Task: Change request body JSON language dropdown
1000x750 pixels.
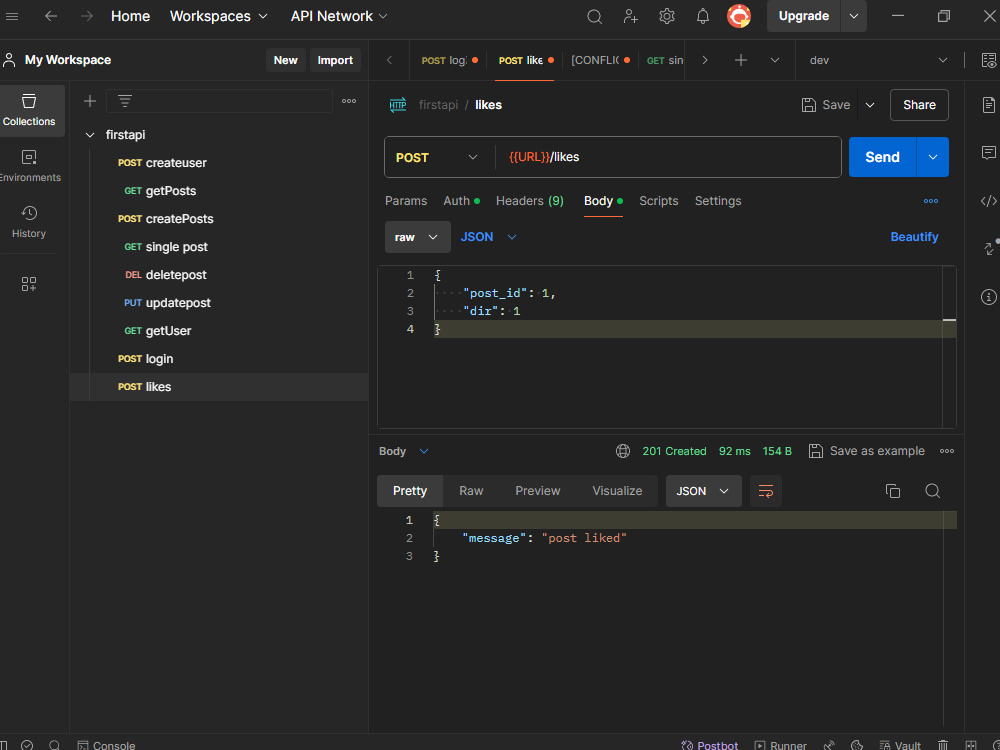Action: [x=489, y=237]
